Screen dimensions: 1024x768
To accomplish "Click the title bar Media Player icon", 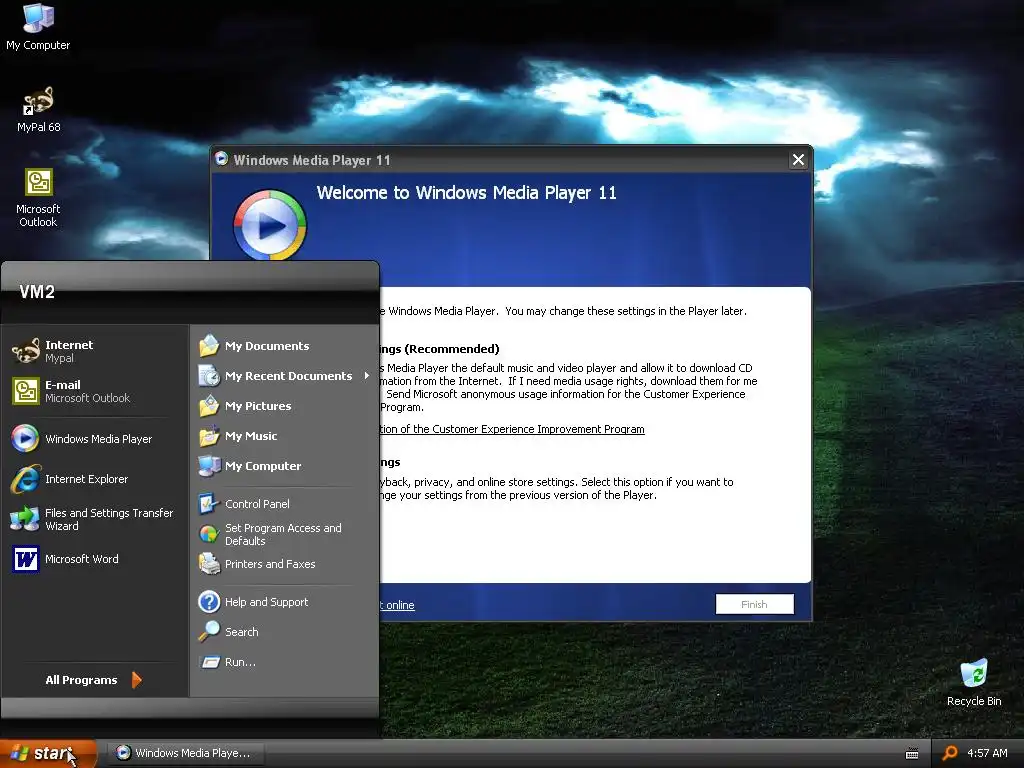I will [221, 159].
